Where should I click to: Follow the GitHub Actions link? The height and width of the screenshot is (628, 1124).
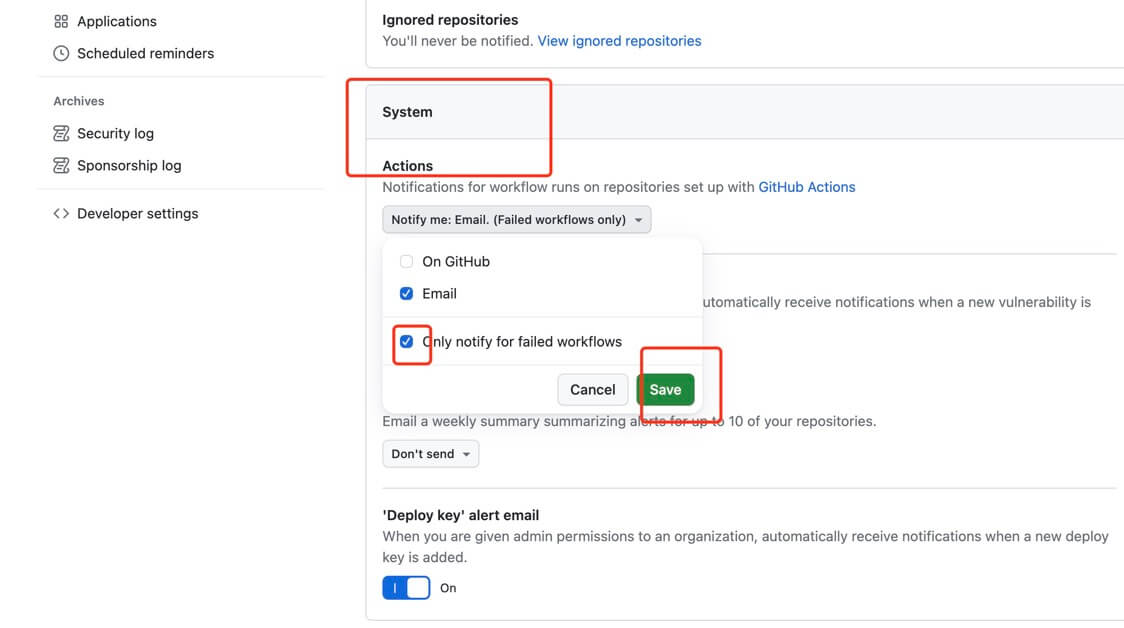click(x=806, y=187)
